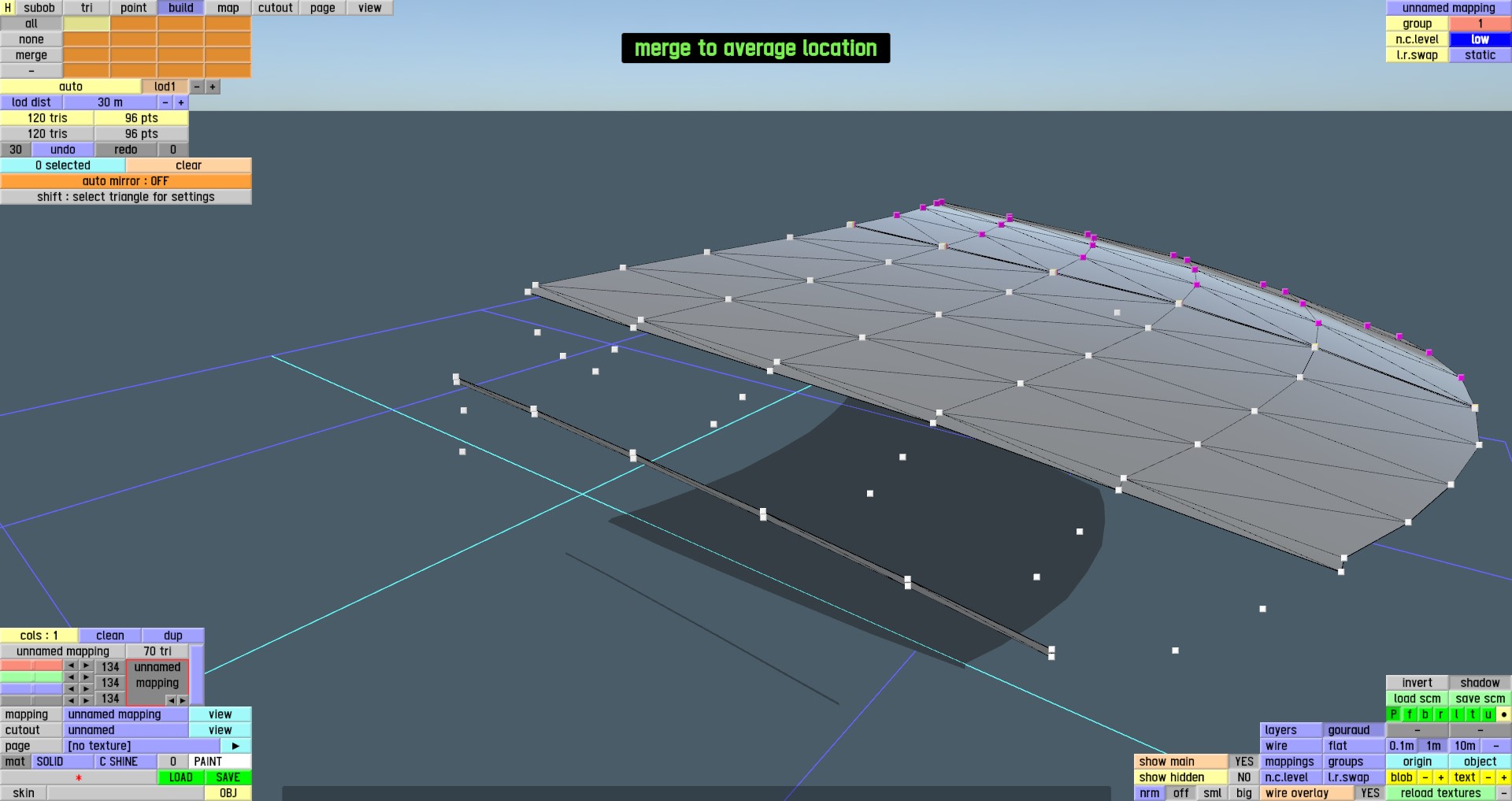The width and height of the screenshot is (1512, 801).
Task: Select the t top view button
Action: click(1473, 714)
